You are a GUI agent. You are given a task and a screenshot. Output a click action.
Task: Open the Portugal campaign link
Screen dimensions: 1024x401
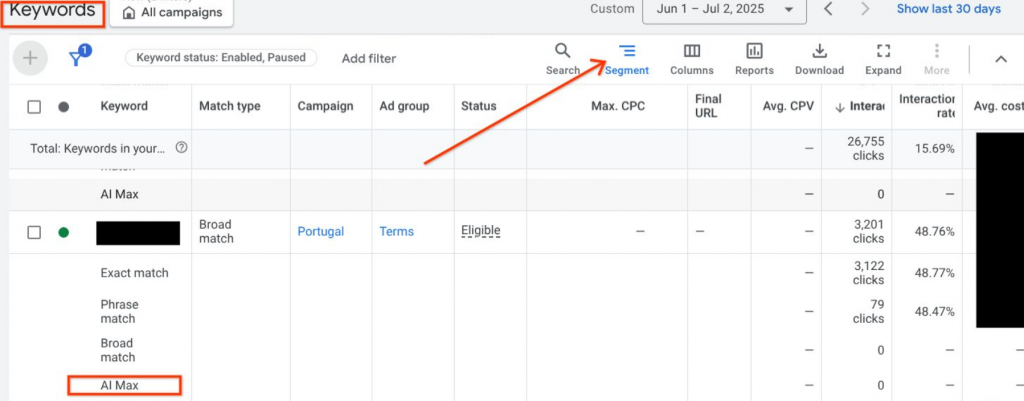coord(320,232)
